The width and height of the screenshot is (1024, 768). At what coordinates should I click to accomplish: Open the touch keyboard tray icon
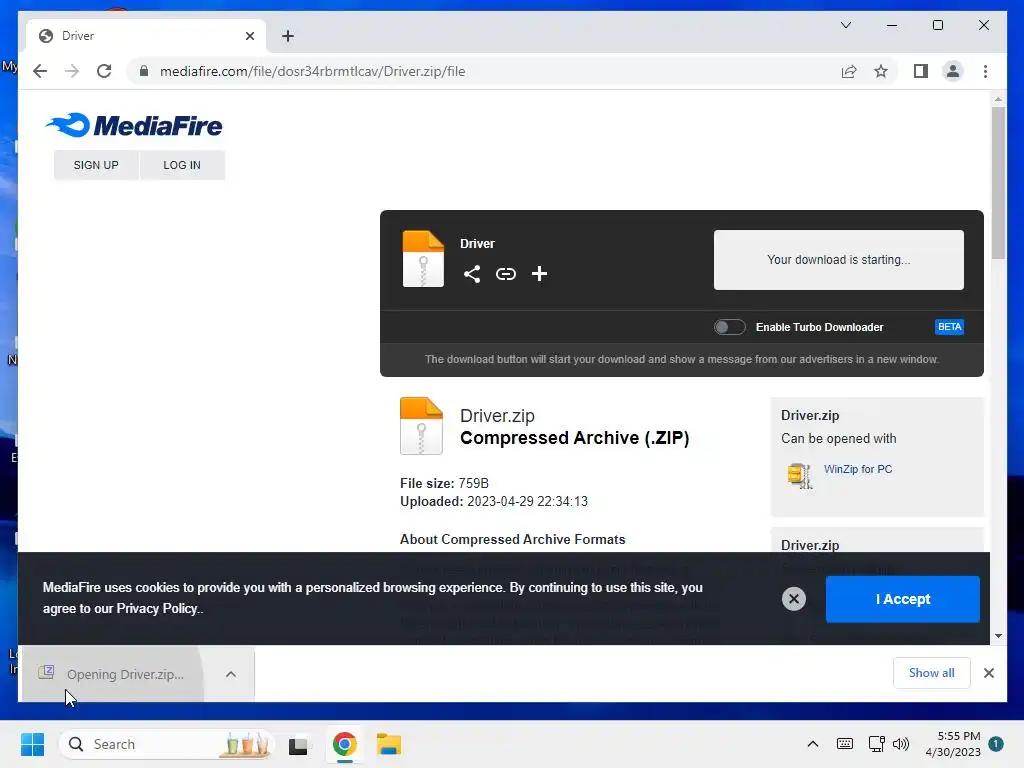(x=844, y=744)
